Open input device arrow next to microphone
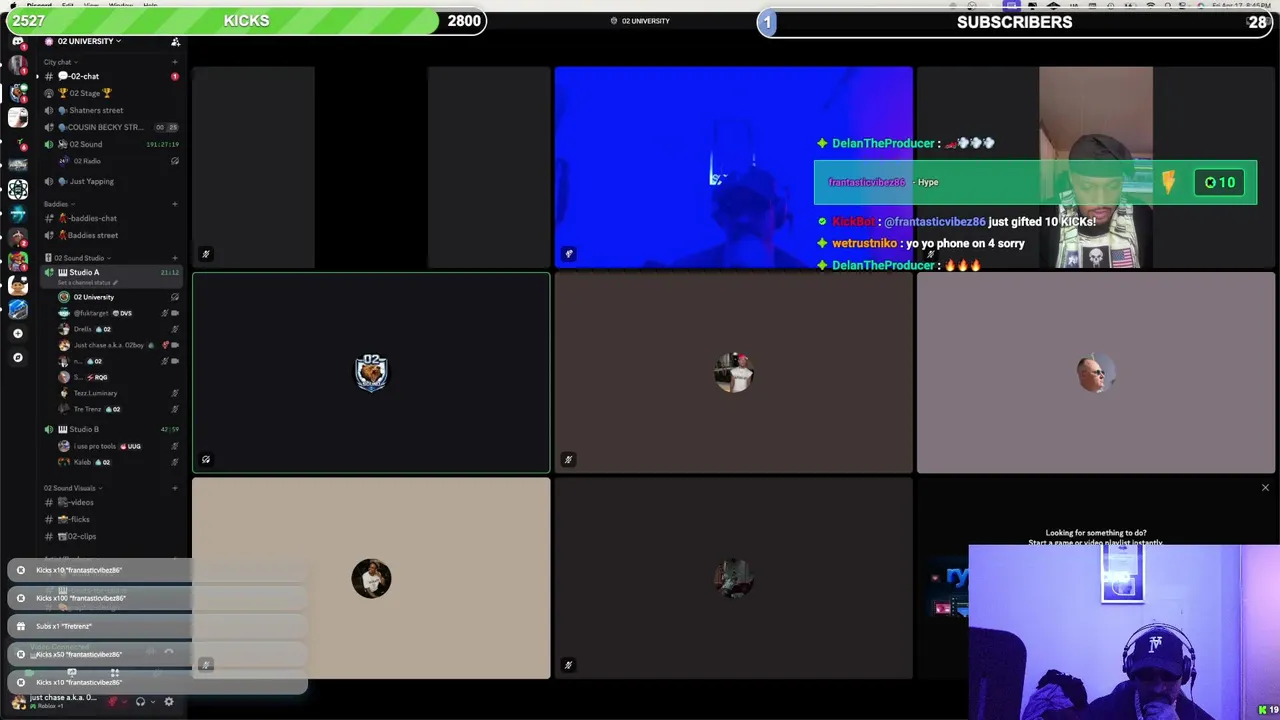 [x=125, y=702]
